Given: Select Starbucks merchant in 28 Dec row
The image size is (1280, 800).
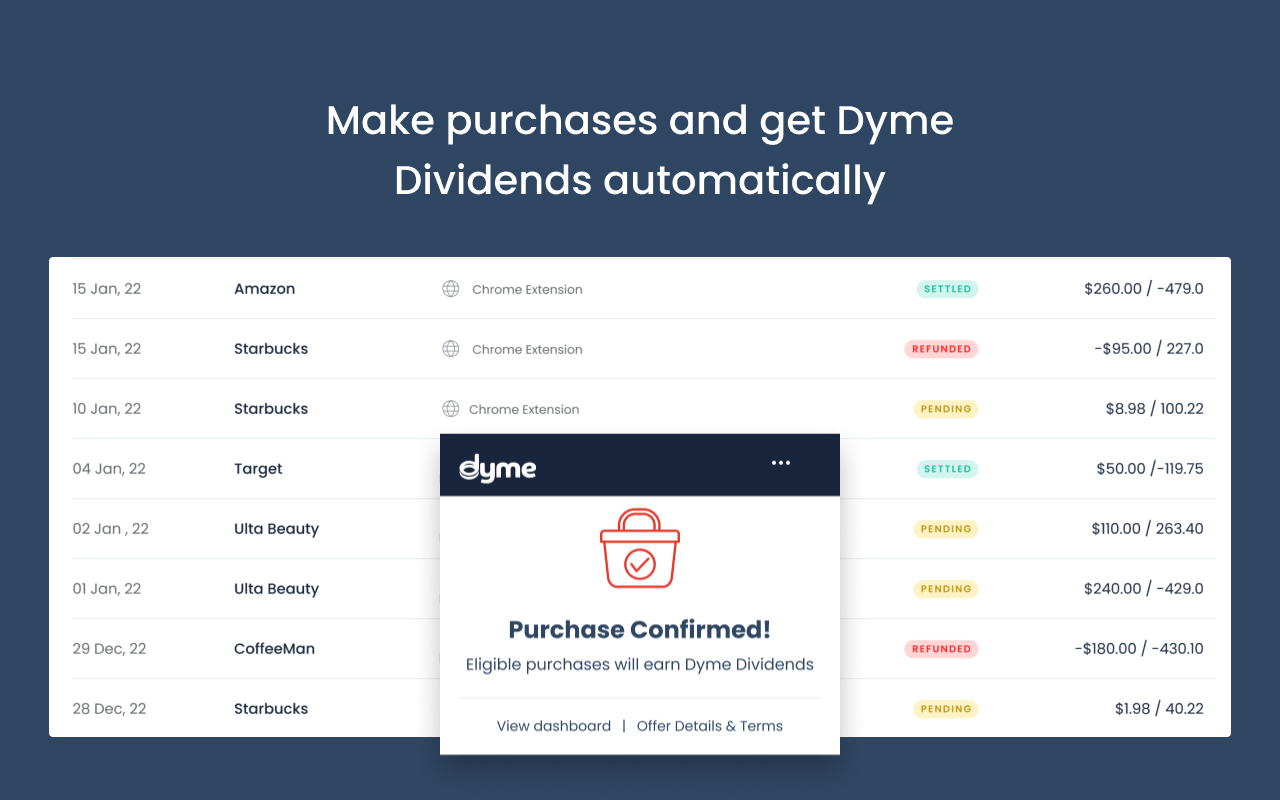Looking at the screenshot, I should [x=271, y=709].
